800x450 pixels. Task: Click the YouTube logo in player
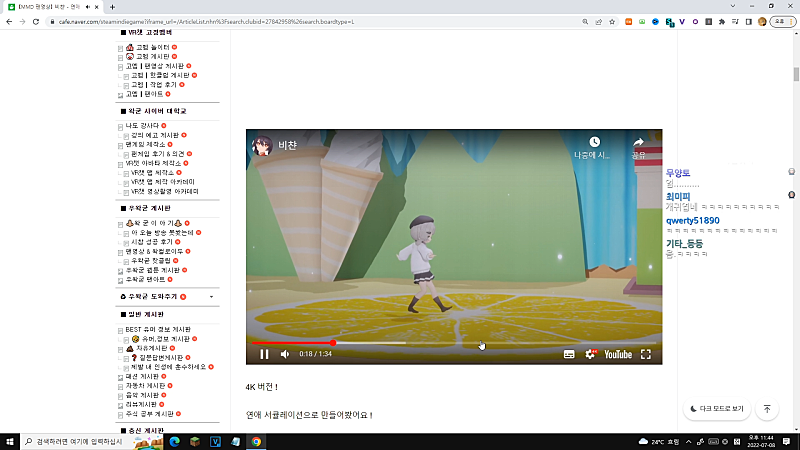(617, 354)
